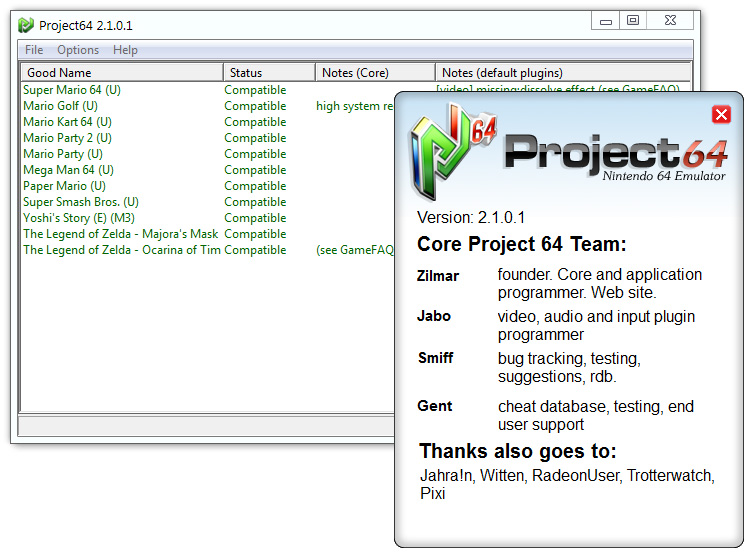Open the Help menu
This screenshot has height=559, width=754.
coord(125,50)
